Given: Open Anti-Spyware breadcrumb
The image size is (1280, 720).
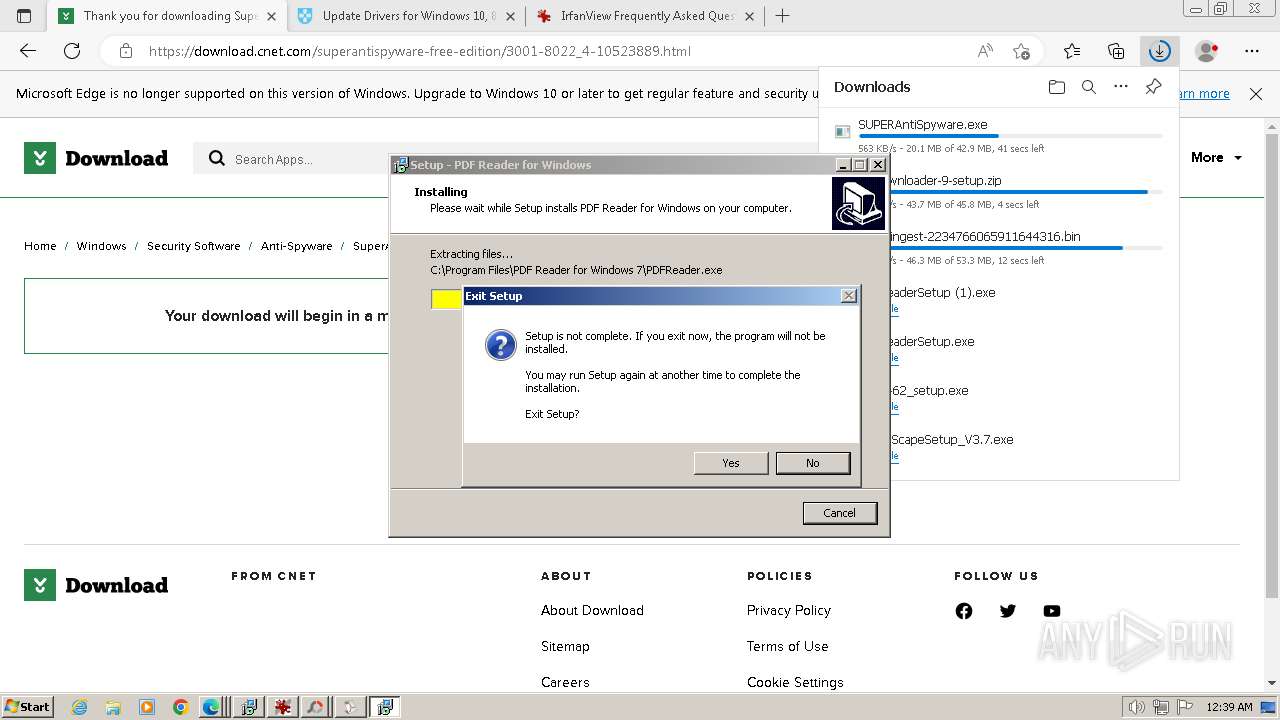Looking at the screenshot, I should coord(297,246).
